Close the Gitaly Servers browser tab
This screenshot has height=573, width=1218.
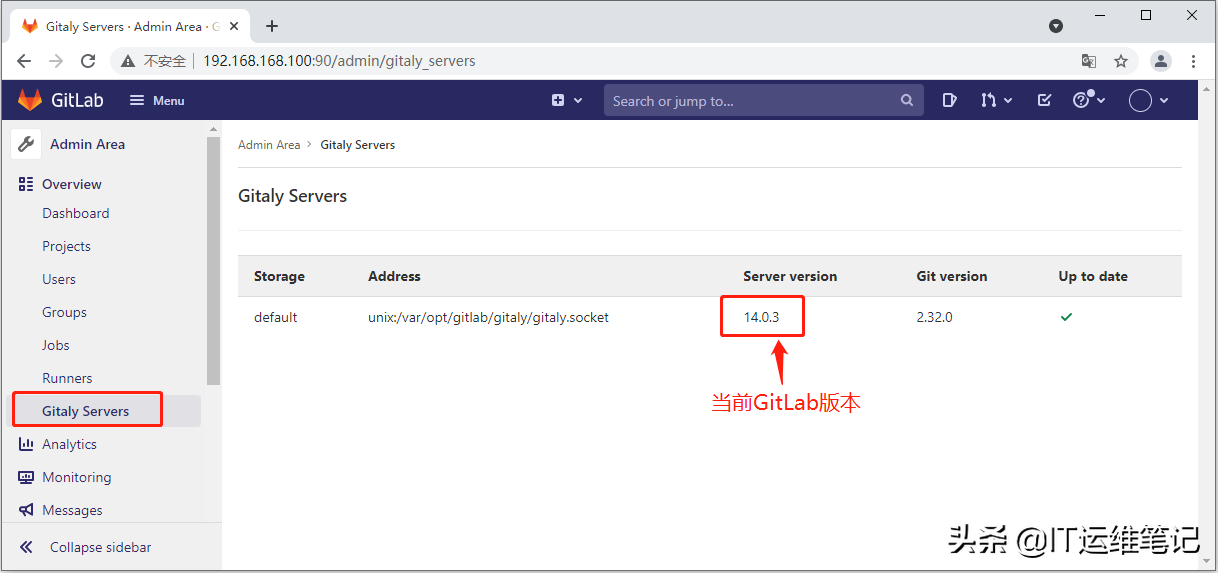pos(236,26)
